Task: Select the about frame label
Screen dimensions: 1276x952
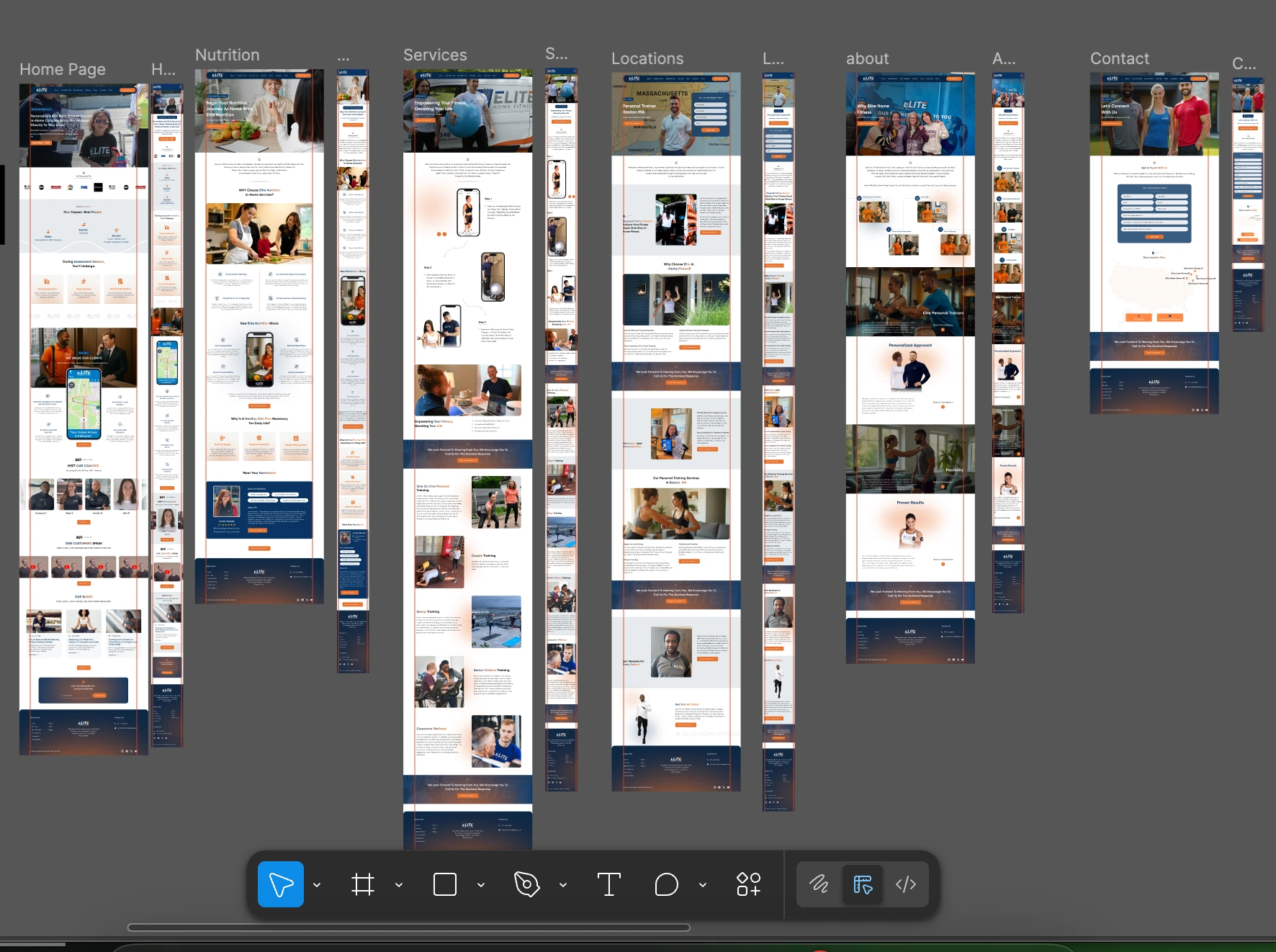Action: coord(867,58)
